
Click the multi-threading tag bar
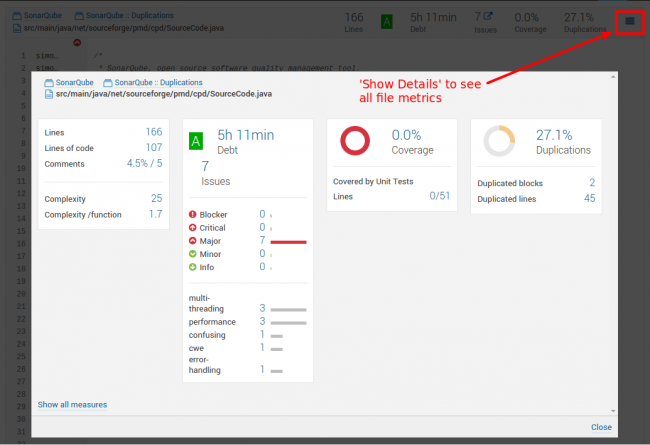tap(289, 310)
